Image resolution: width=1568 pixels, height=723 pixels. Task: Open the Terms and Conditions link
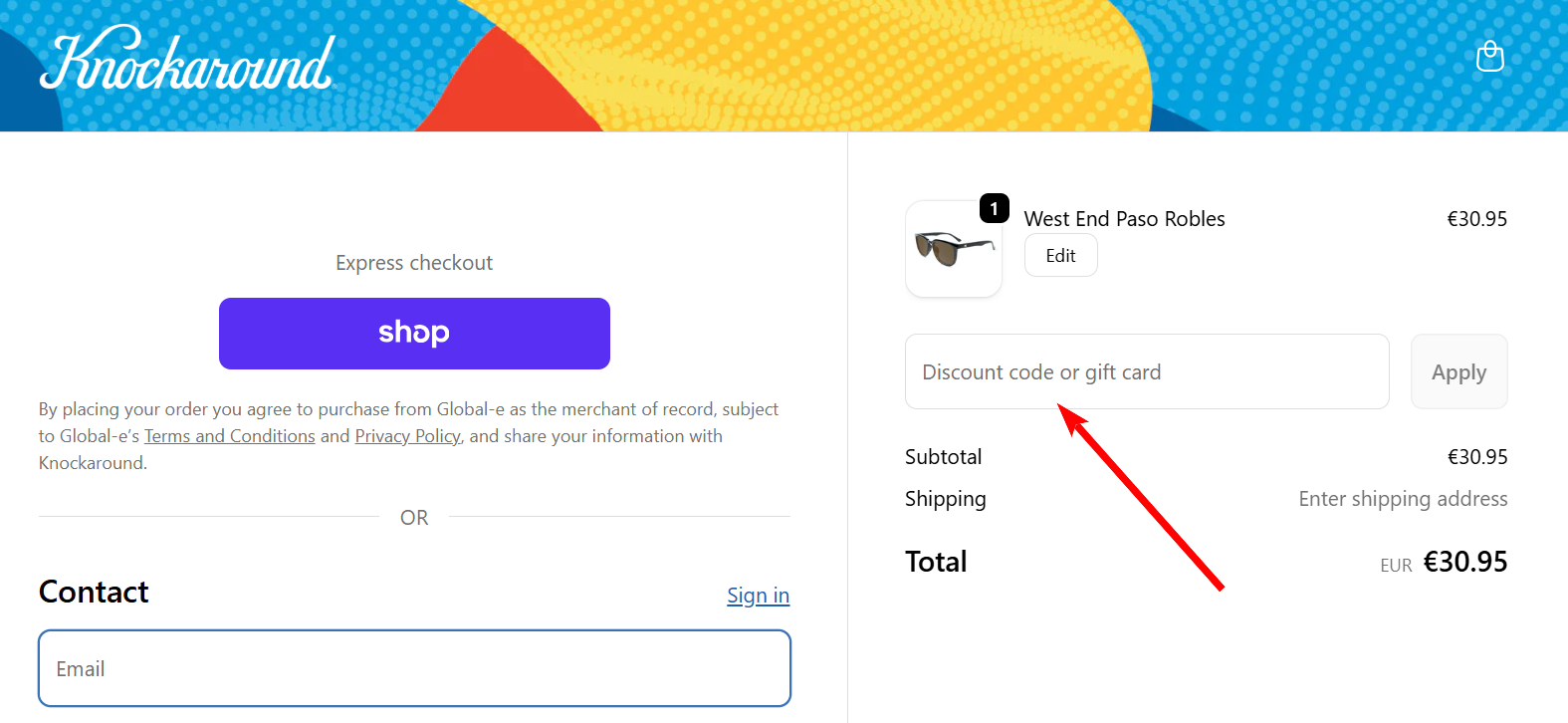pos(229,435)
